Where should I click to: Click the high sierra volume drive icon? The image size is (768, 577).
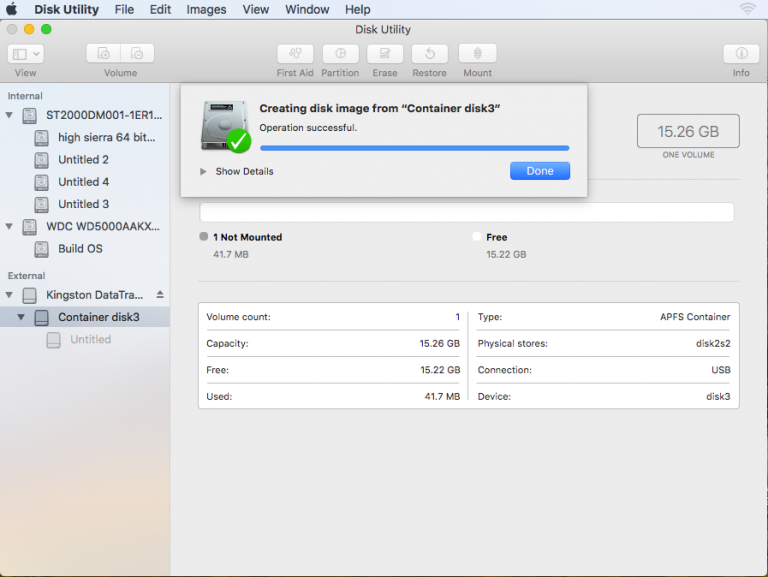pos(42,138)
